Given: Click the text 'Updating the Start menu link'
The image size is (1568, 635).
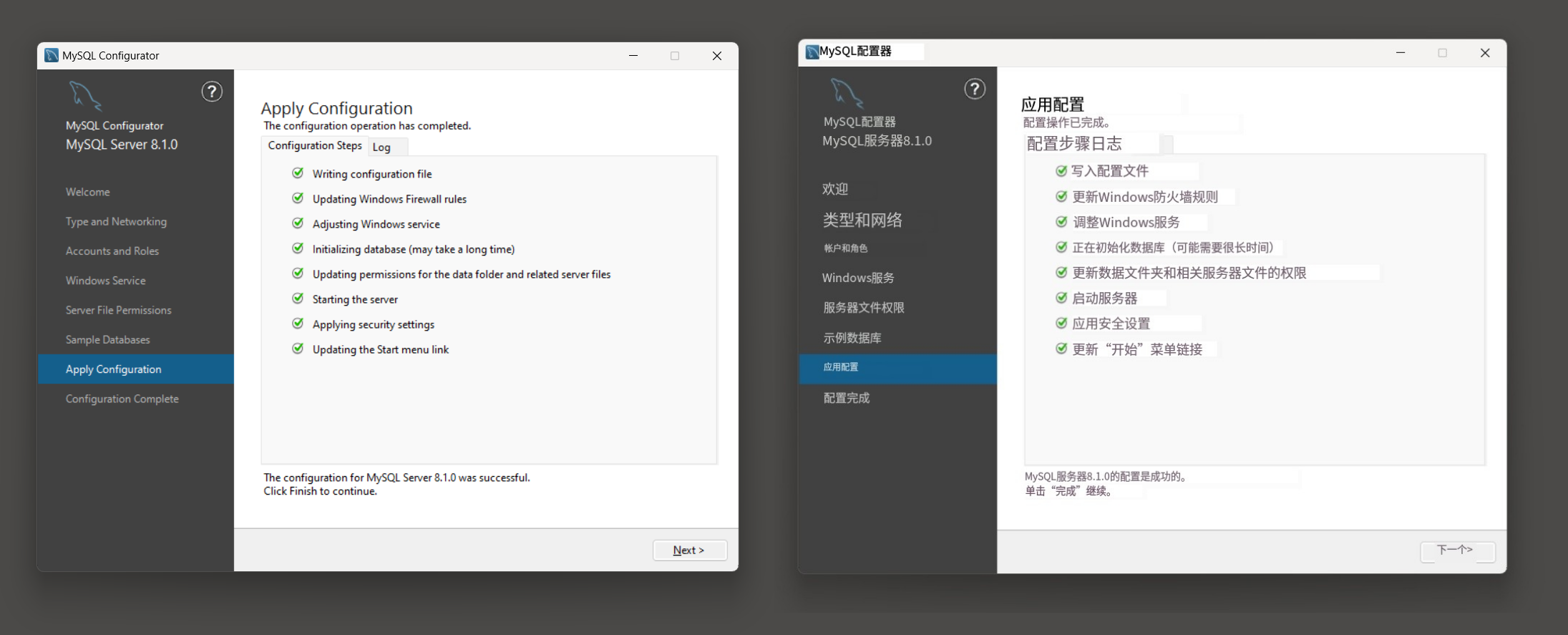Looking at the screenshot, I should click(x=381, y=349).
